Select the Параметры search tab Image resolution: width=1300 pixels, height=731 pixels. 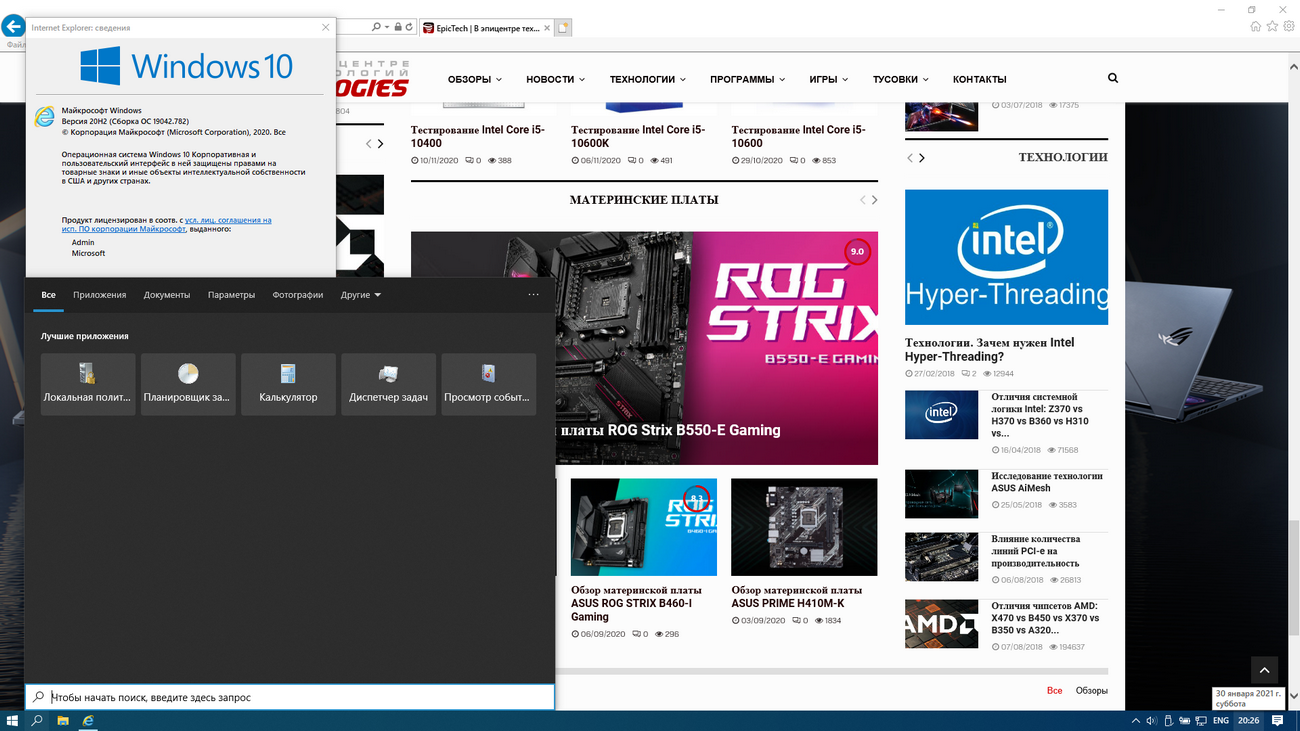pos(231,295)
